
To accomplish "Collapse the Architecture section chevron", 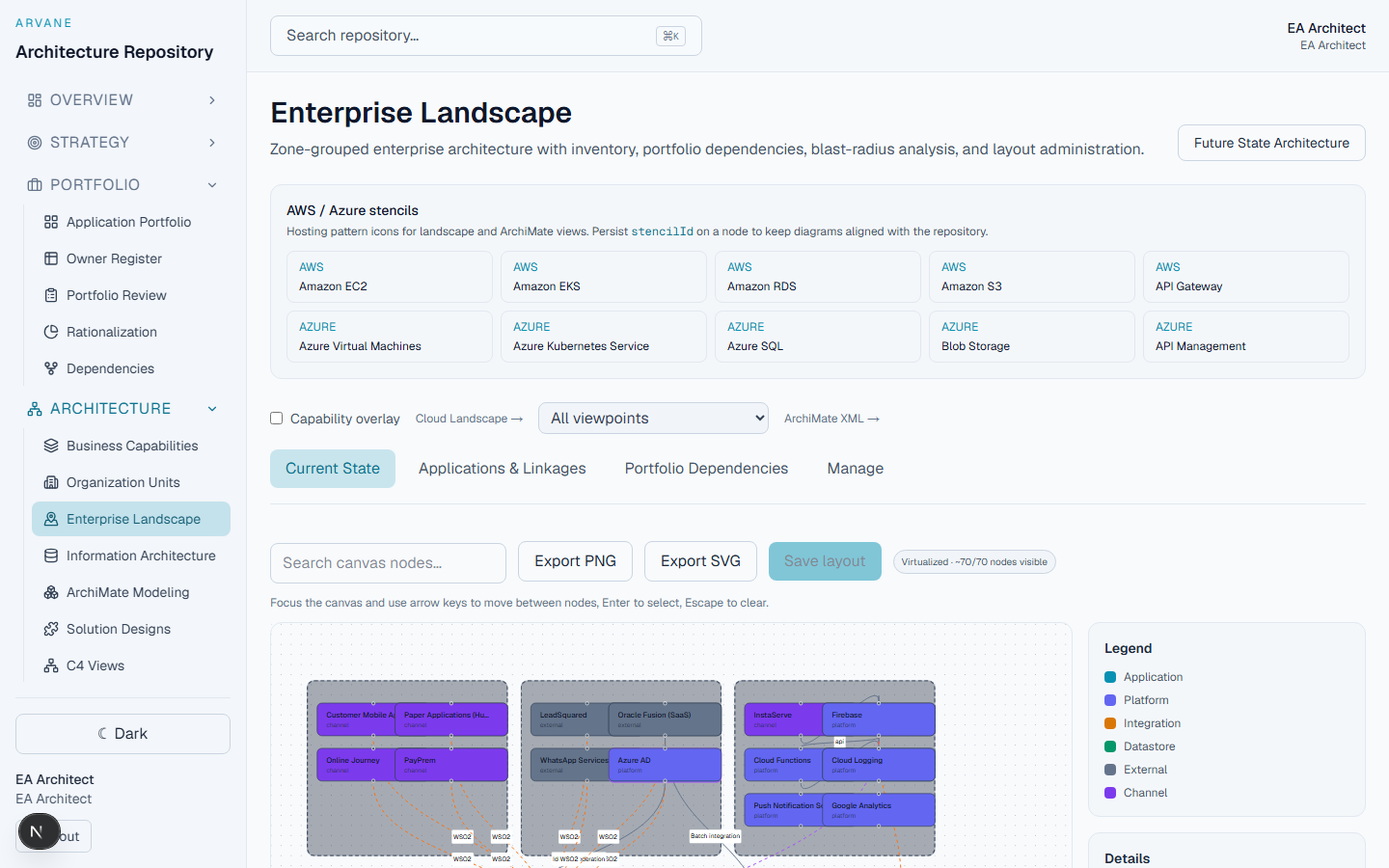I will [x=212, y=409].
